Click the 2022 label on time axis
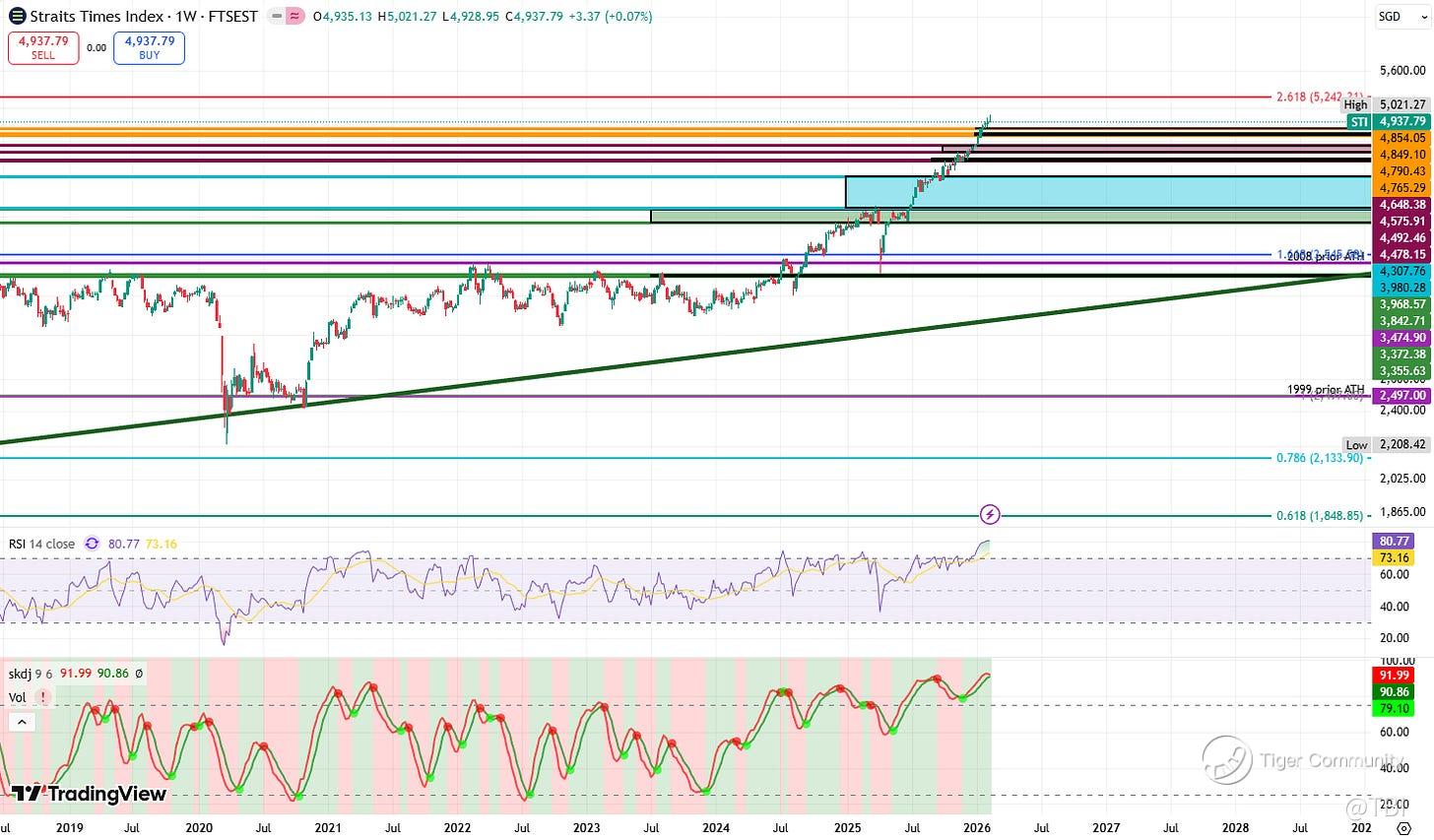 tap(457, 829)
